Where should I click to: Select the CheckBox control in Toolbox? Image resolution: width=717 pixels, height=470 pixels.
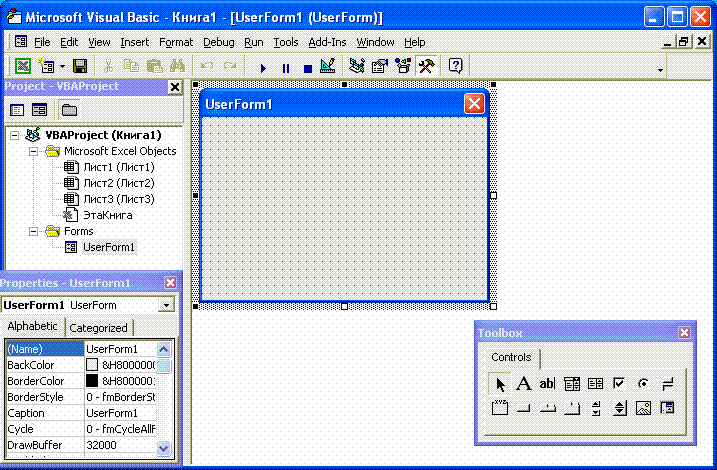click(619, 384)
